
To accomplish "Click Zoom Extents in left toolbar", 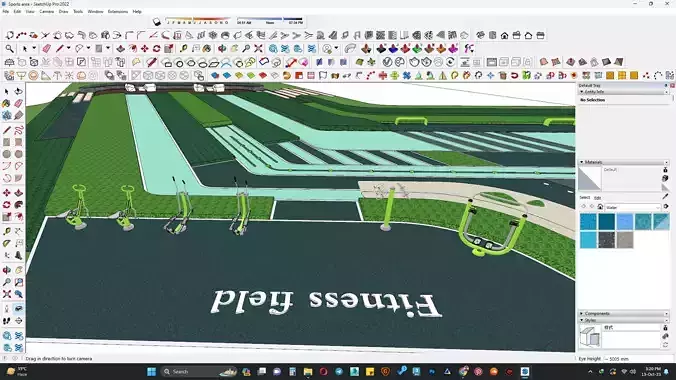I will click(6, 294).
